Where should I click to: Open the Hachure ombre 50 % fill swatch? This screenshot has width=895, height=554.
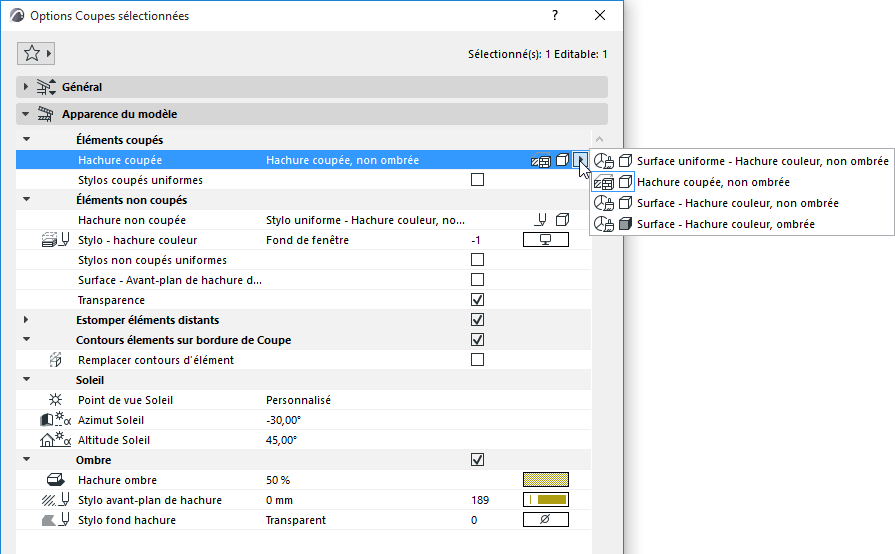point(546,479)
